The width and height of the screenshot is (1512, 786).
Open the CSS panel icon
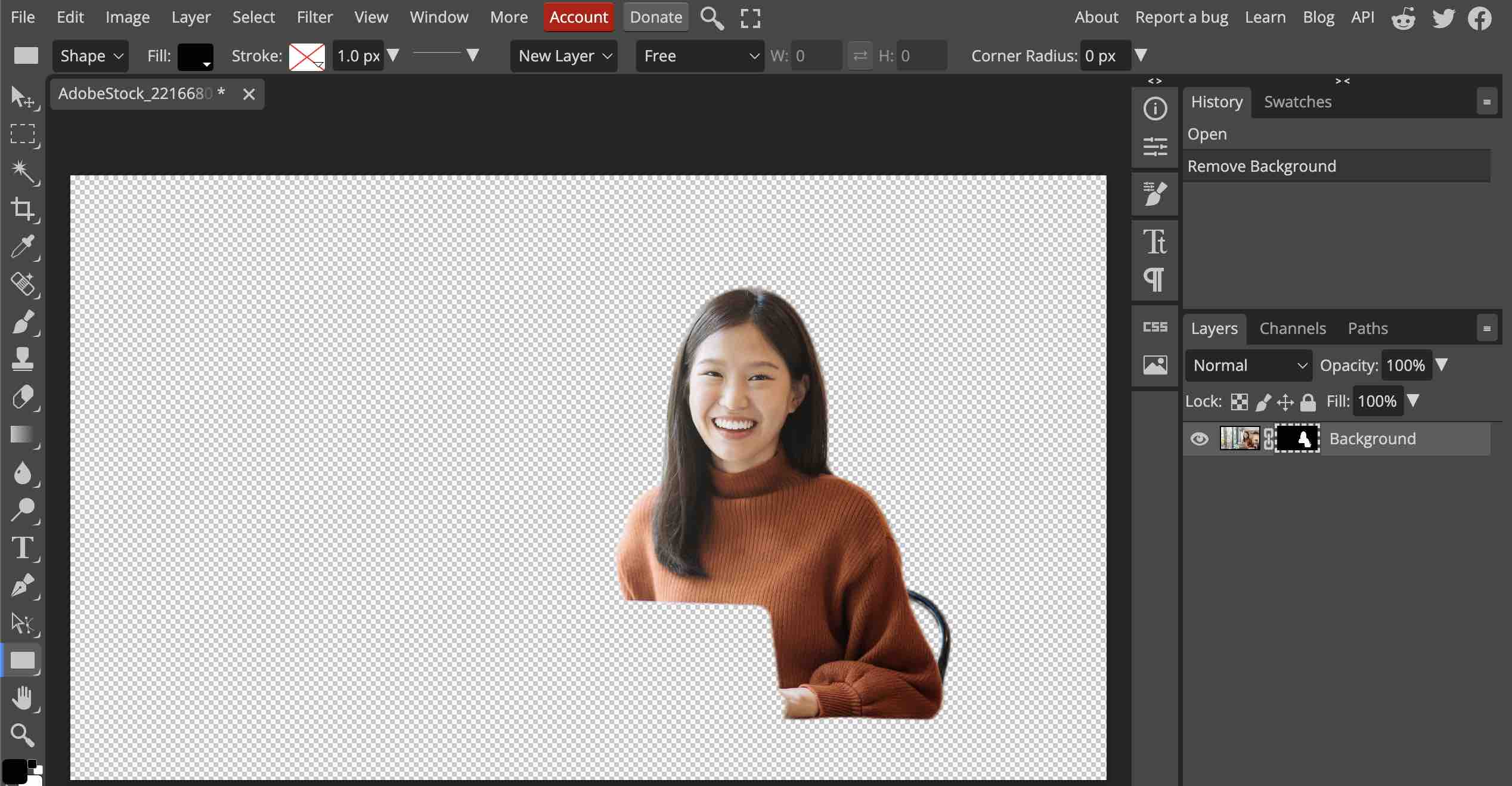point(1155,327)
